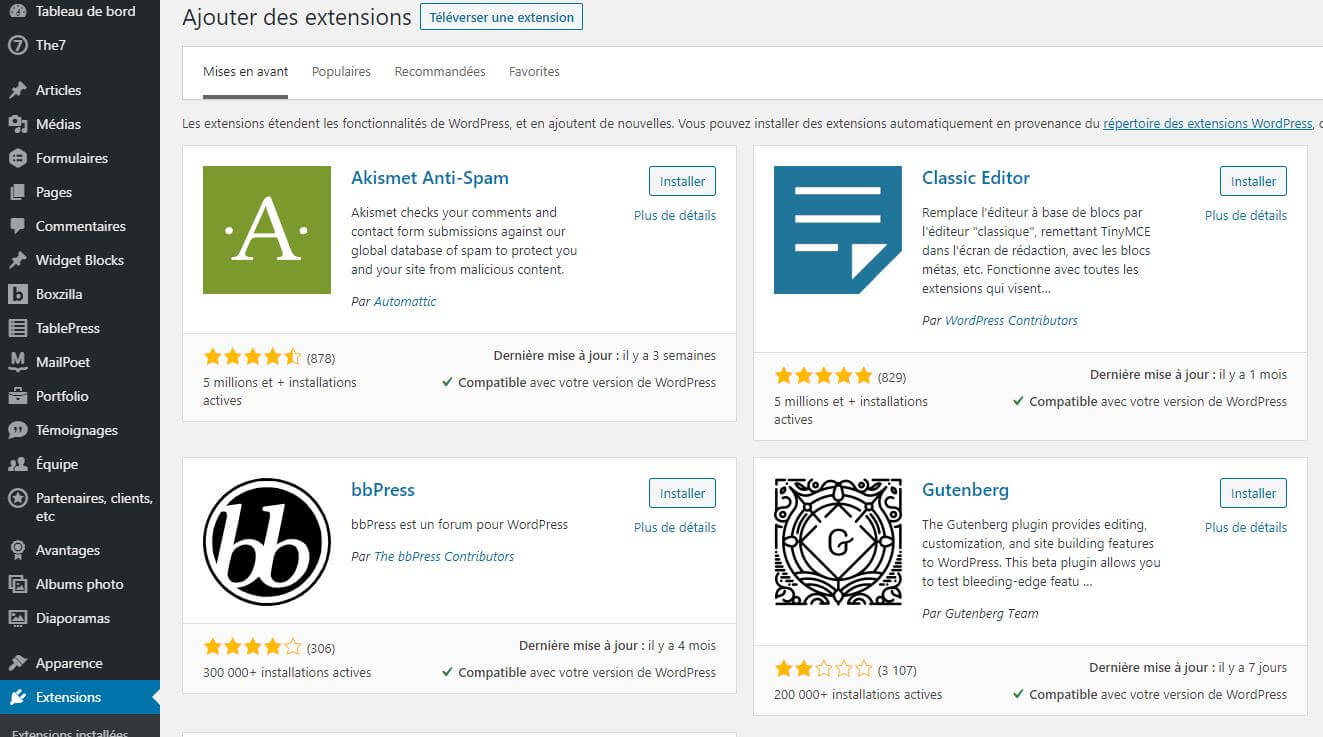
Task: Click the Albums photo icon
Action: [17, 584]
